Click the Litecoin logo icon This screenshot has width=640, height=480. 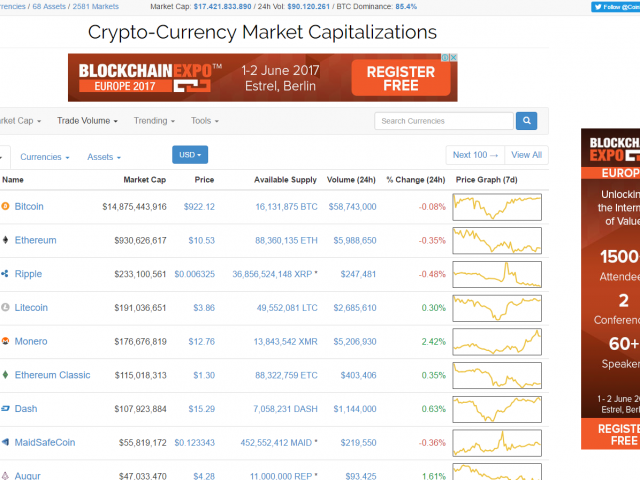(x=5, y=307)
